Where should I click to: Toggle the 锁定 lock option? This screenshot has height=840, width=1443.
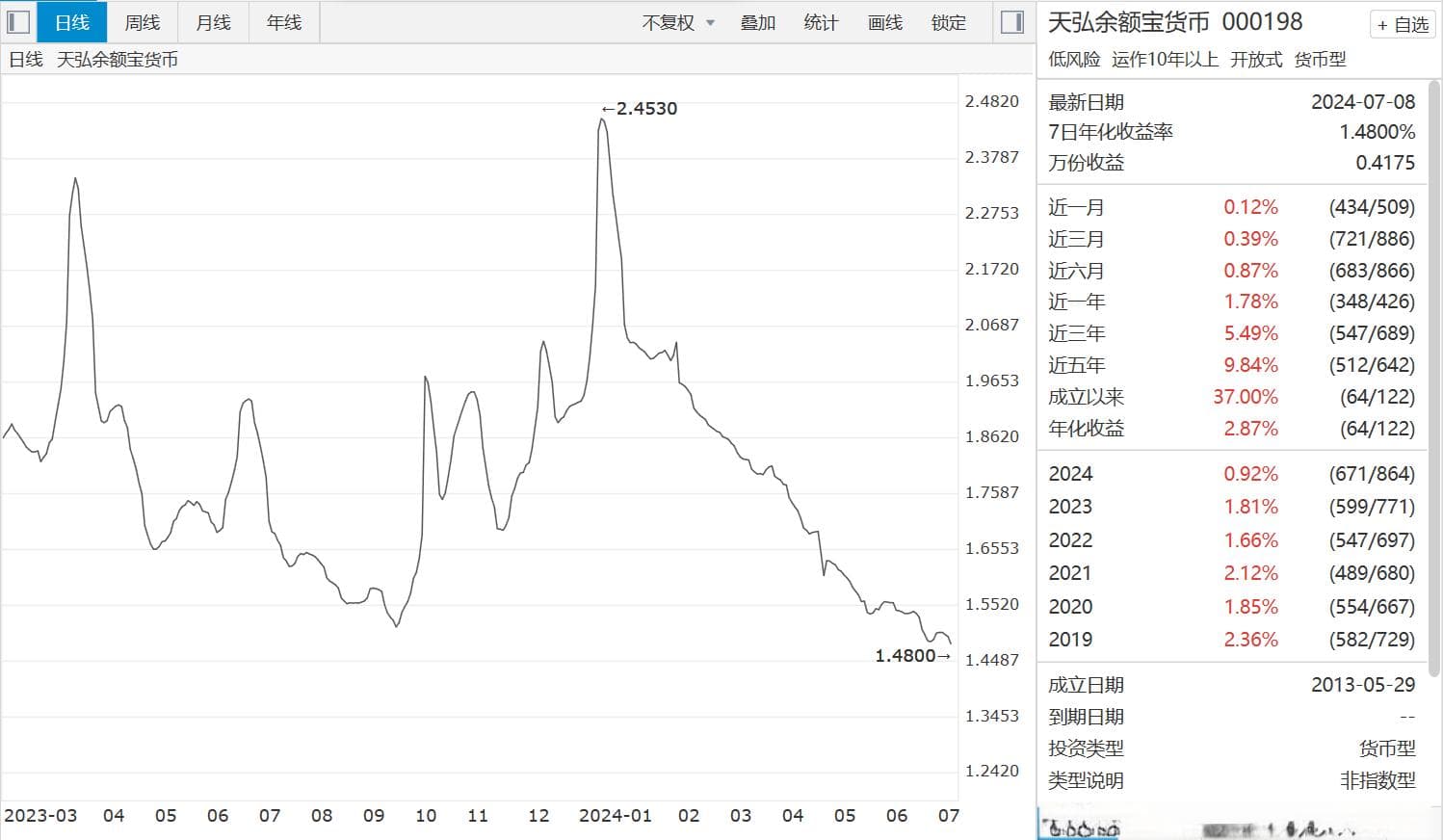(948, 22)
